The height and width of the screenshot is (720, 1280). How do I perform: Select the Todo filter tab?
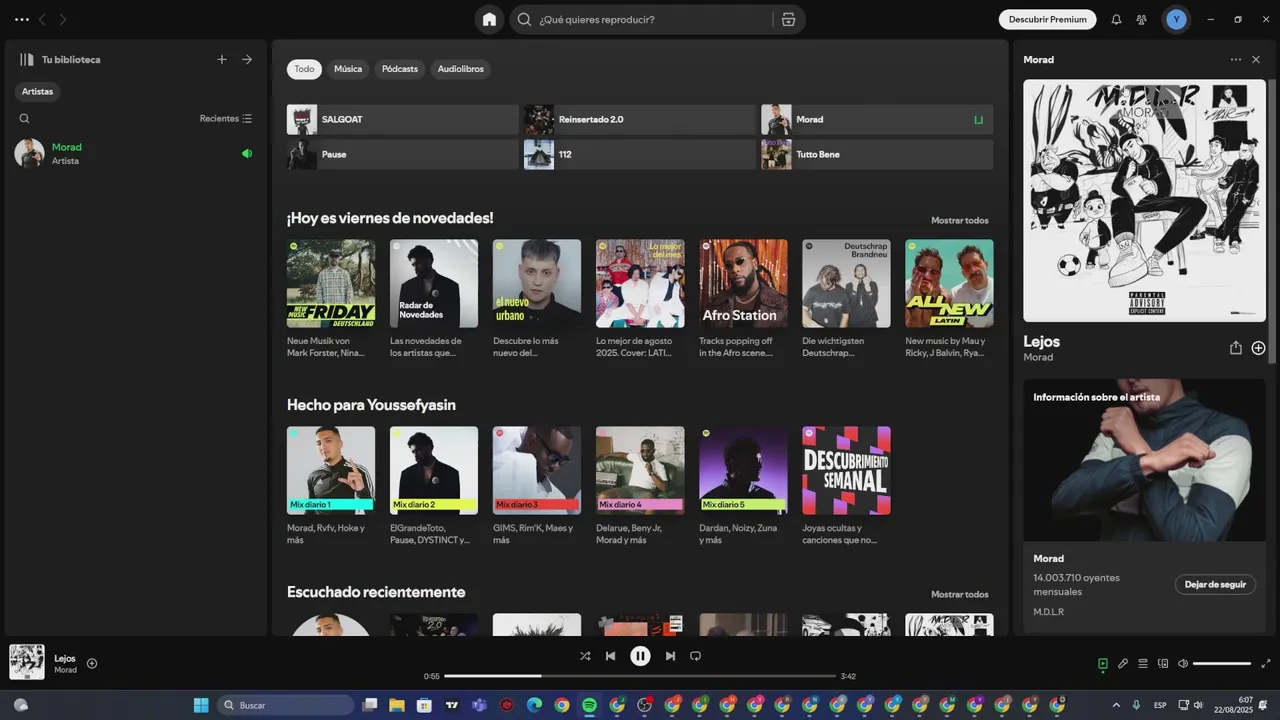tap(304, 69)
